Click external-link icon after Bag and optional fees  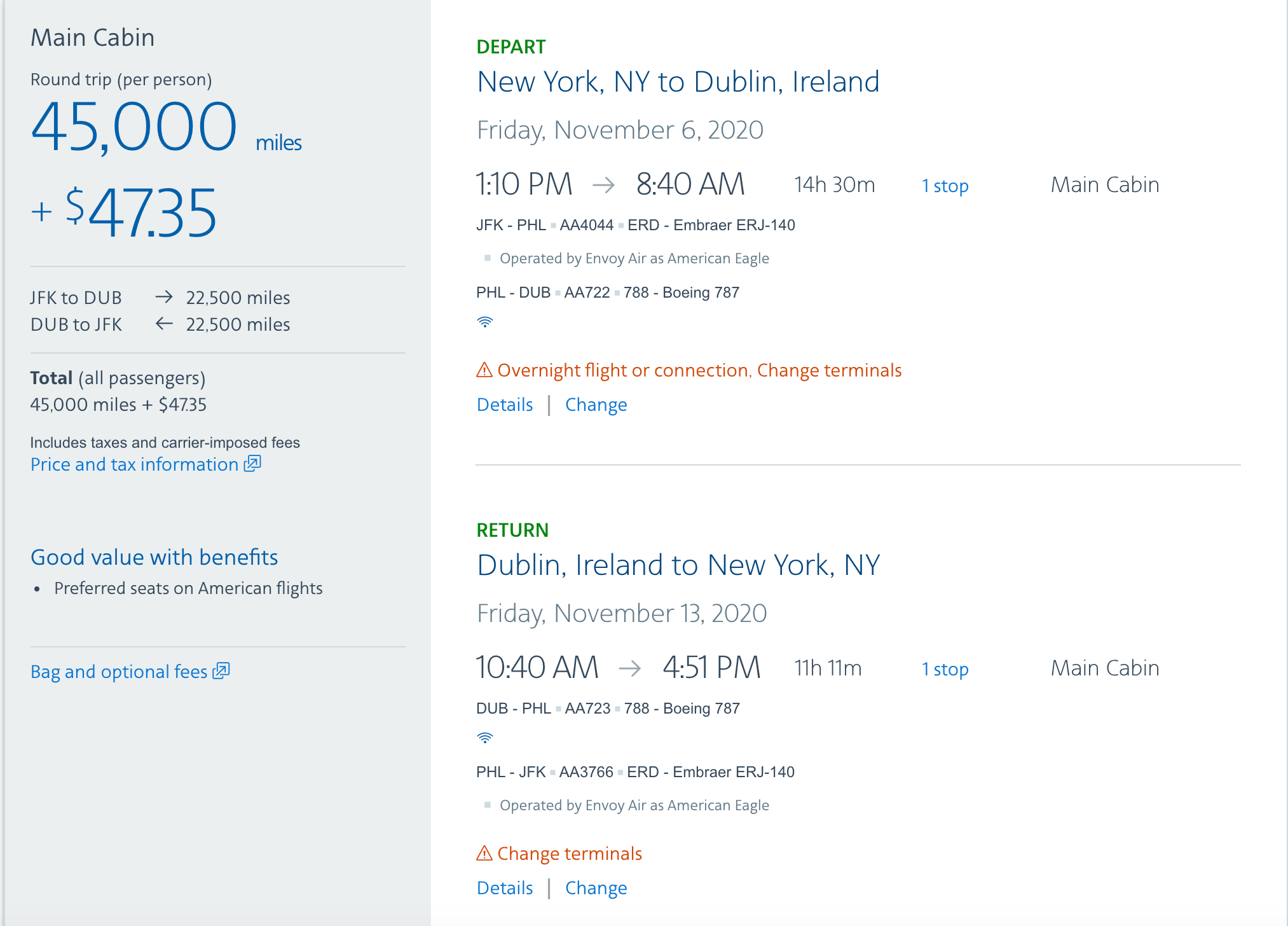click(221, 671)
